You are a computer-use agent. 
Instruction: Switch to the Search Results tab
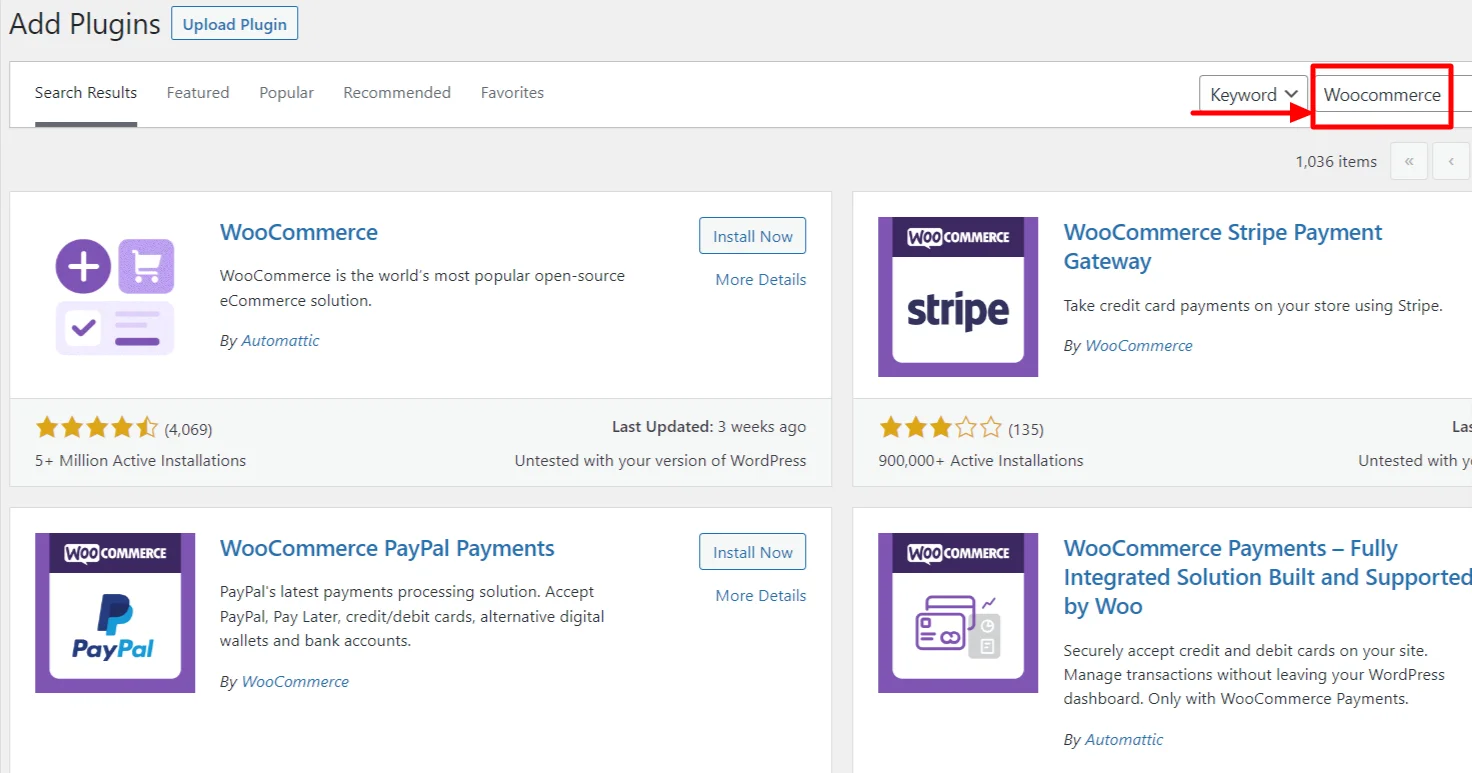86,93
